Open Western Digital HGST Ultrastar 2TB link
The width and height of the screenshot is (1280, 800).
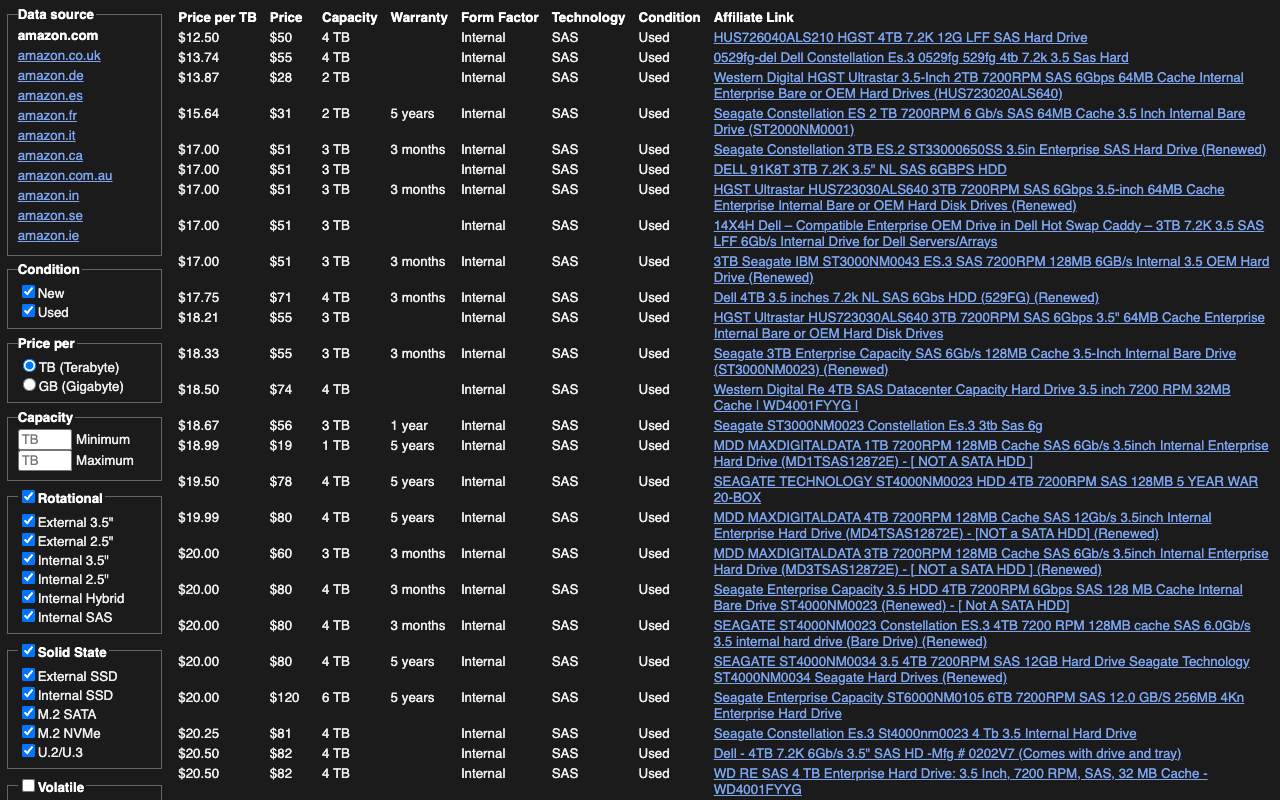(979, 85)
